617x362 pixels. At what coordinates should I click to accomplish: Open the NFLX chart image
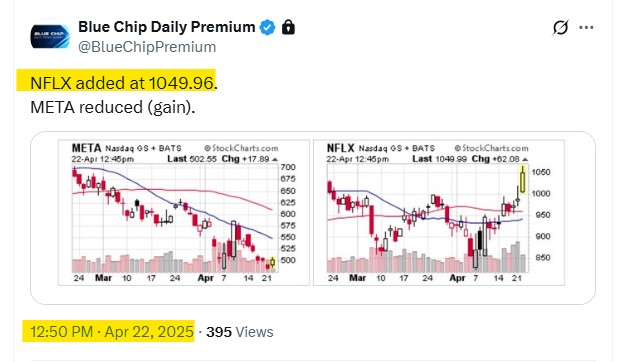pyautogui.click(x=439, y=212)
